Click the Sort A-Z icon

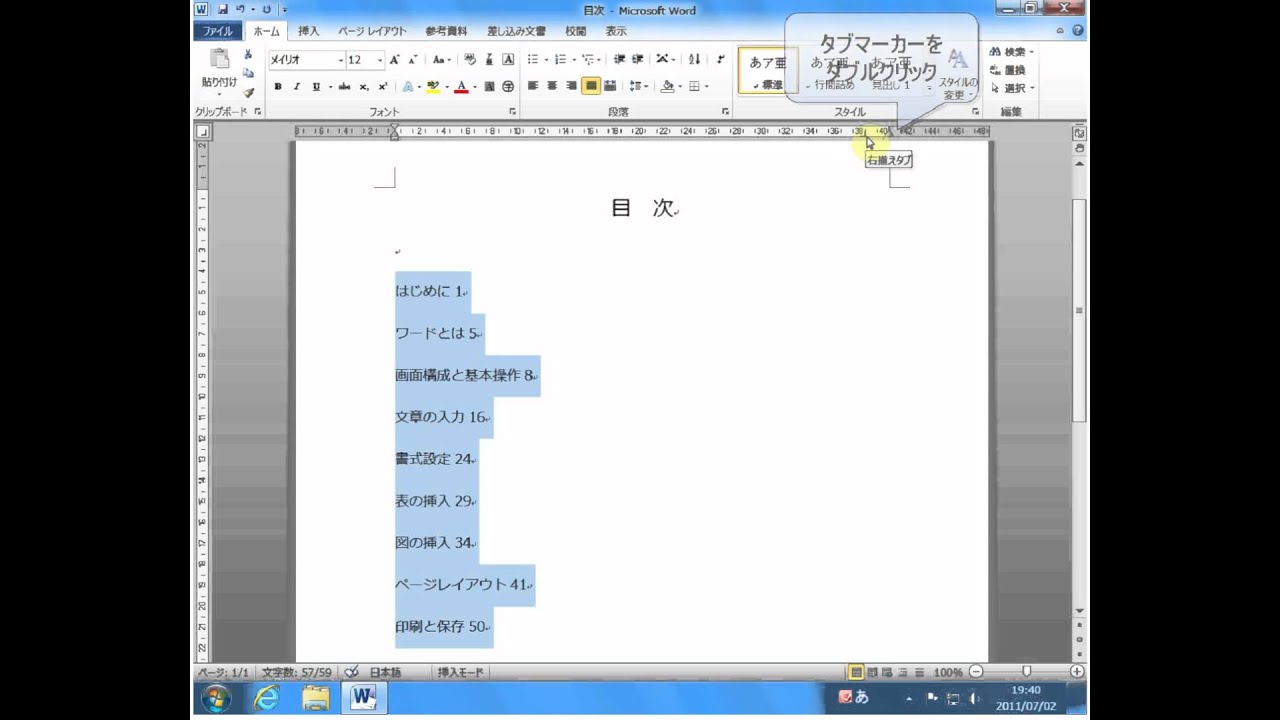(694, 60)
